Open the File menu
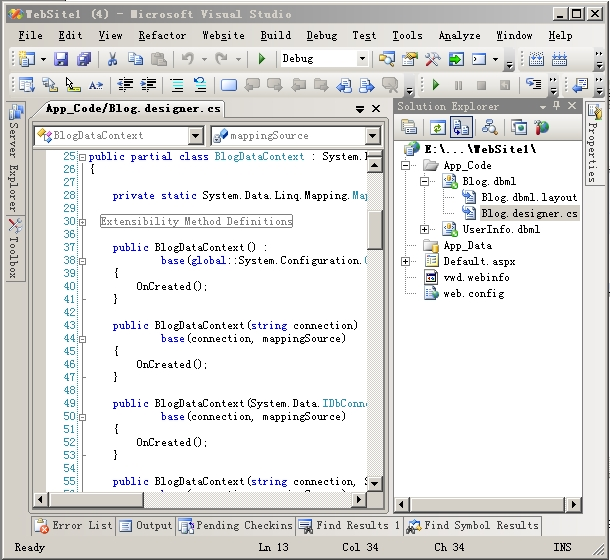This screenshot has width=610, height=560. 30,35
